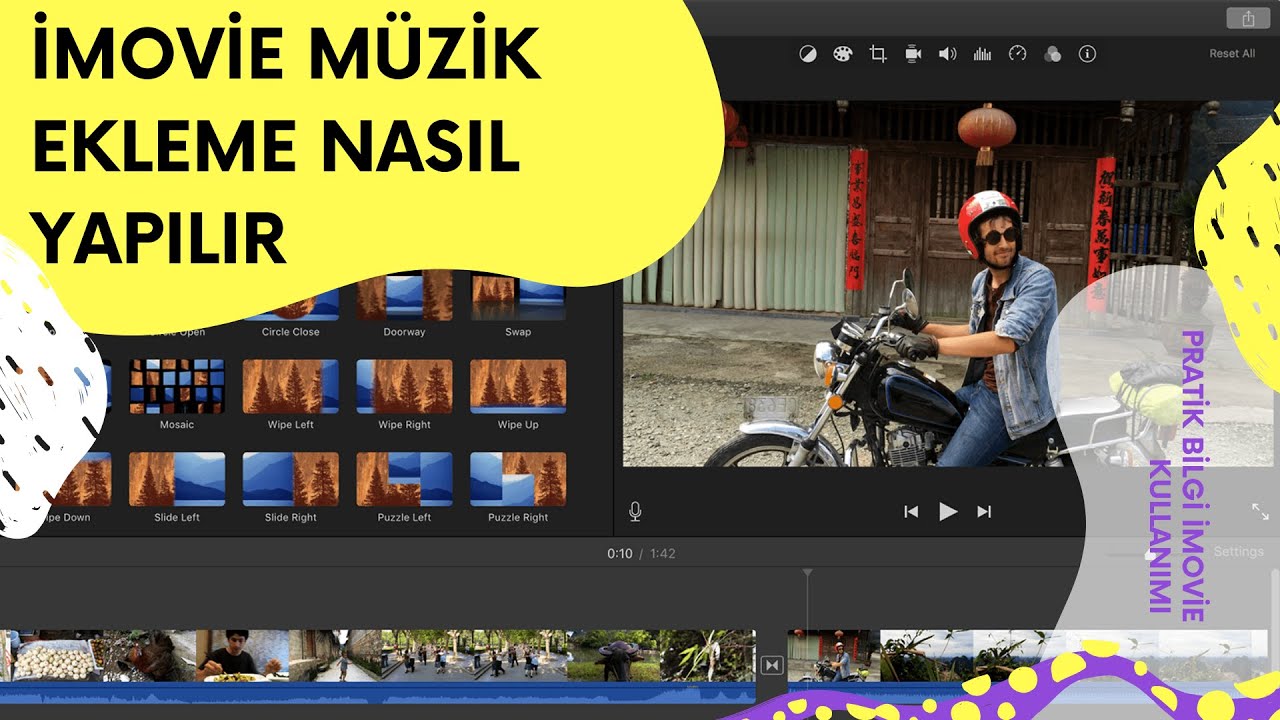Click the voiceover microphone icon

pyautogui.click(x=635, y=512)
